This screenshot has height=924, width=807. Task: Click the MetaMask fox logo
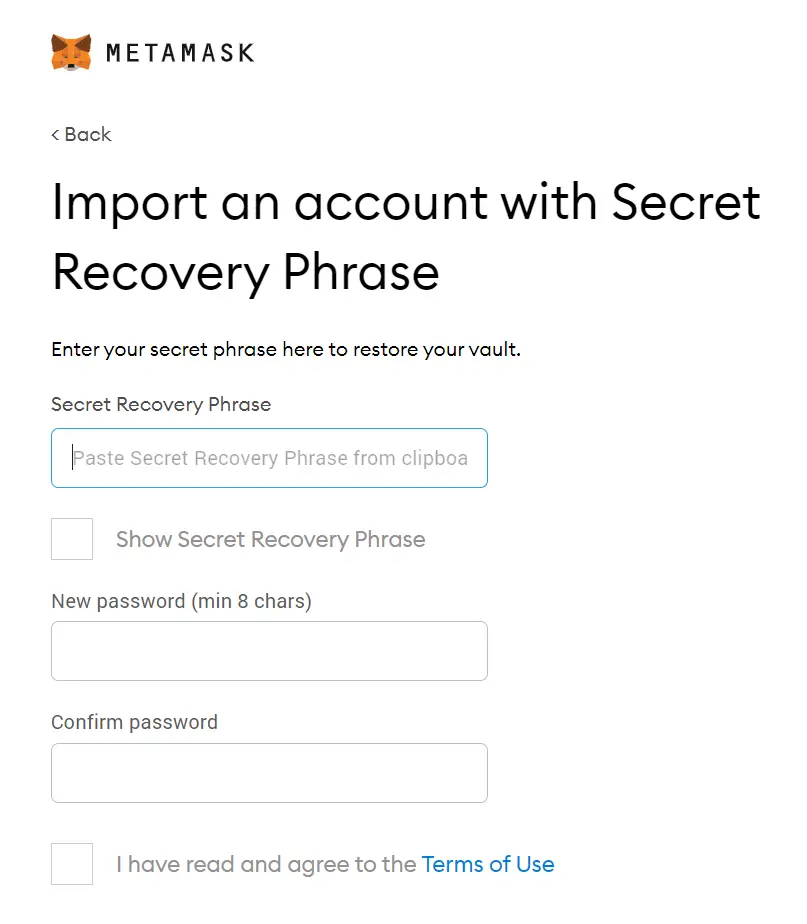coord(71,52)
